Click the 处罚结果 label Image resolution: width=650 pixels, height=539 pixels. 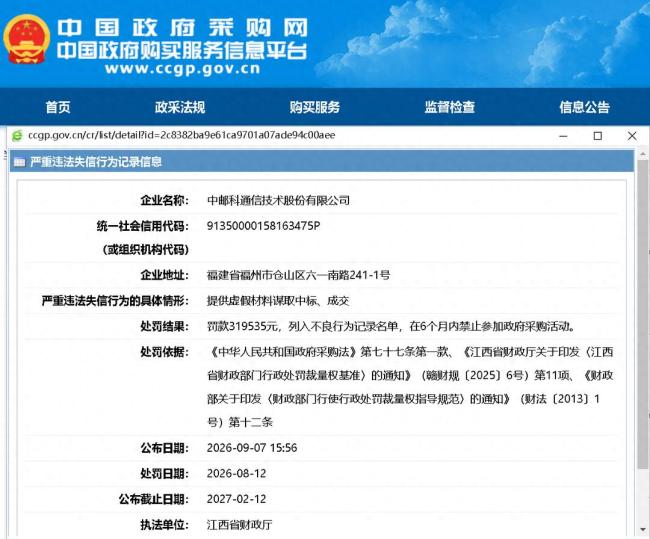[x=165, y=326]
